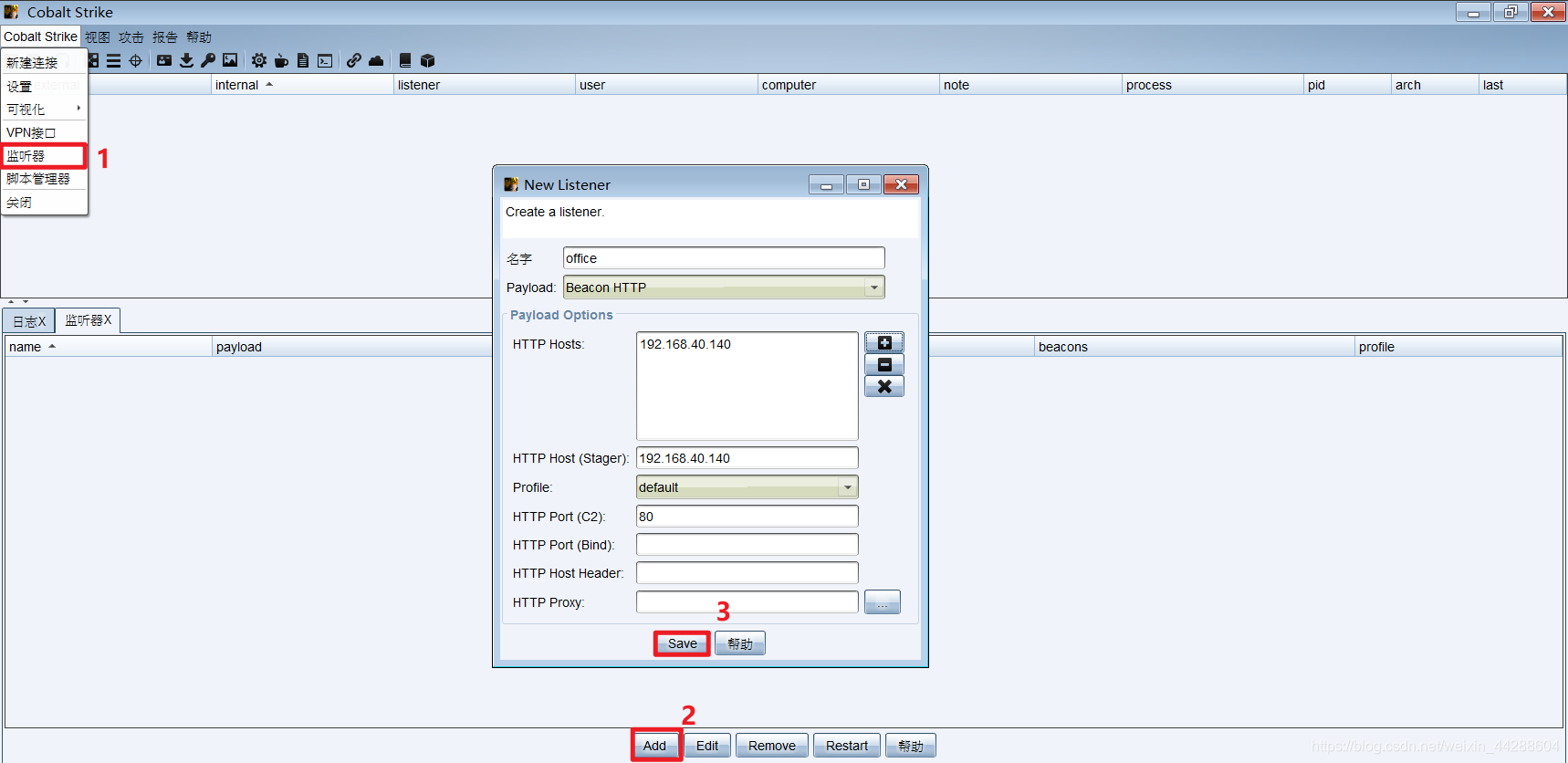Sort sessions by process column
The width and height of the screenshot is (1568, 763).
coord(1212,85)
